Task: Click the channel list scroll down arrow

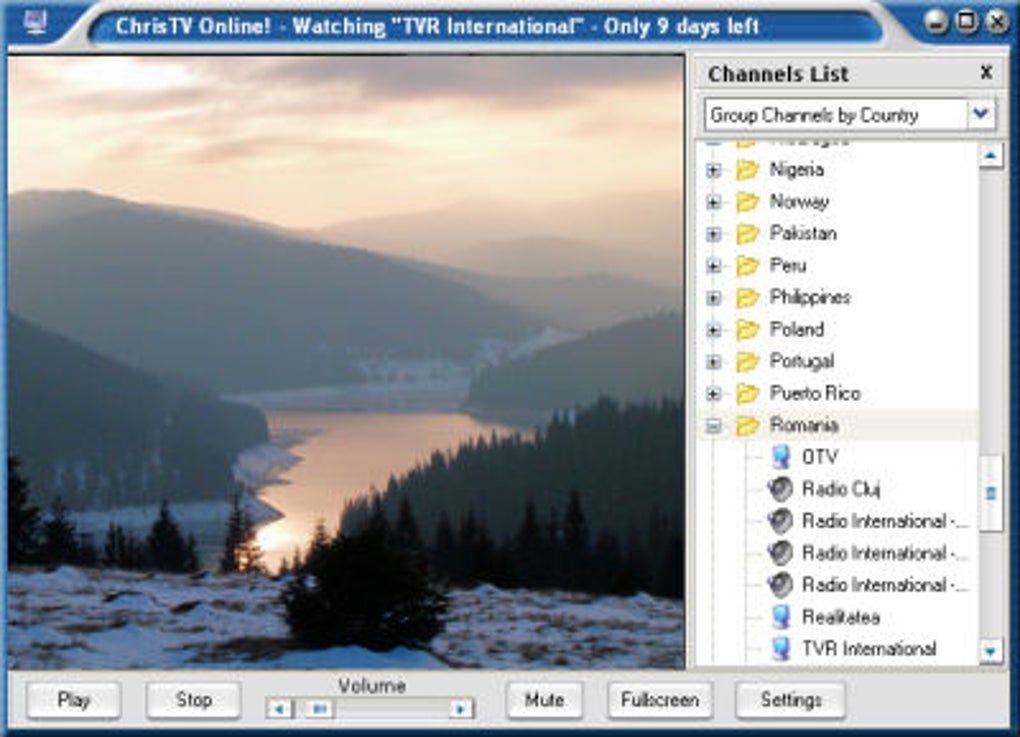Action: (x=990, y=650)
